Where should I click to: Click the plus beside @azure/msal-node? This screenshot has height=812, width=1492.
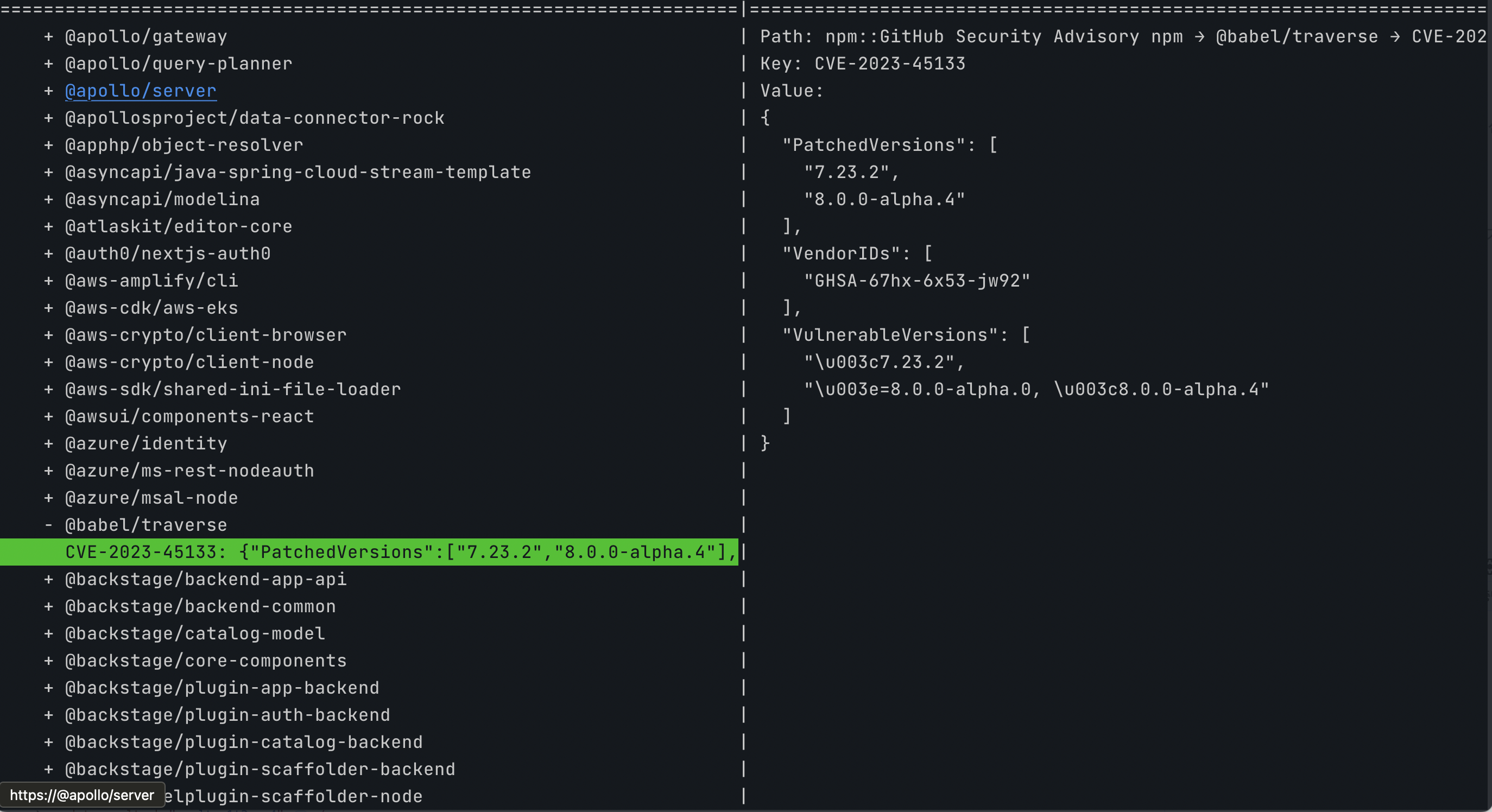point(49,498)
